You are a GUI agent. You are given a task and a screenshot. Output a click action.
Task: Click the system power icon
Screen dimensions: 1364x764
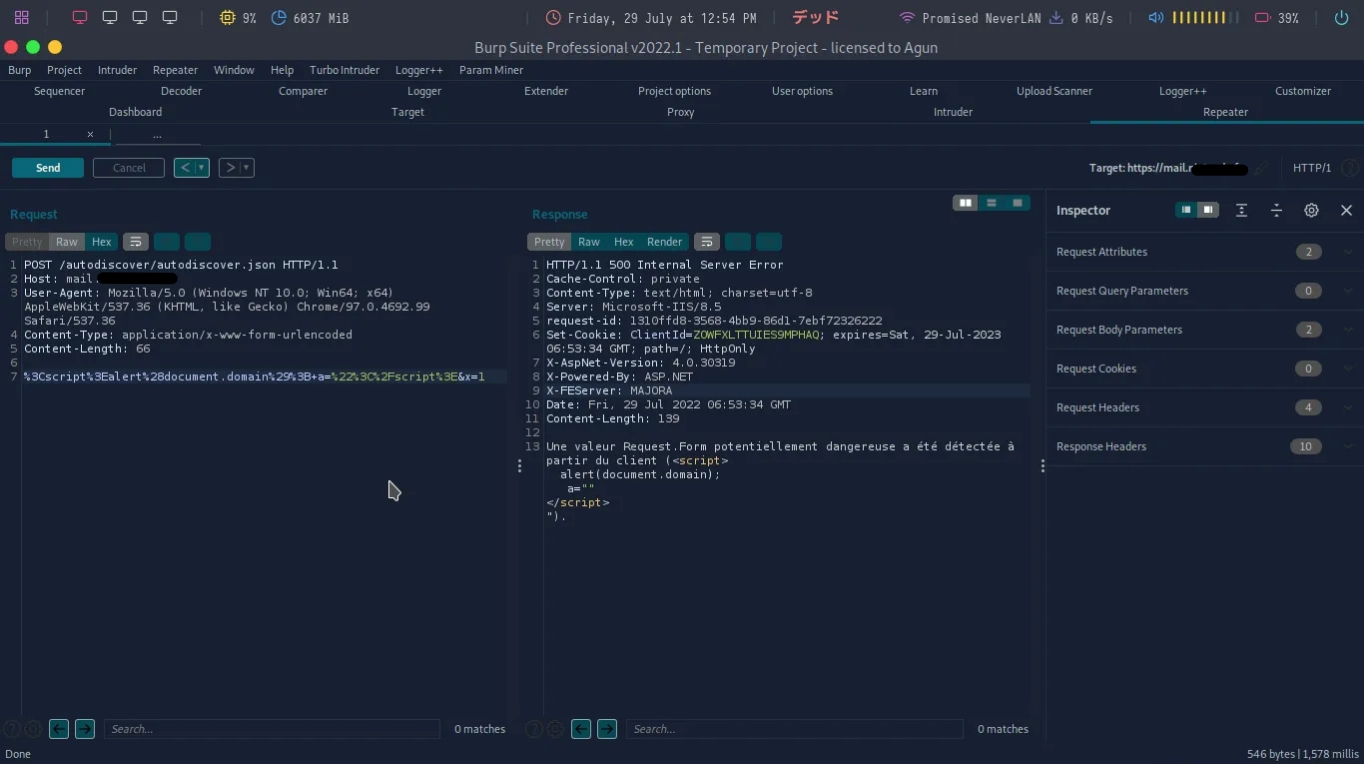click(x=1341, y=18)
